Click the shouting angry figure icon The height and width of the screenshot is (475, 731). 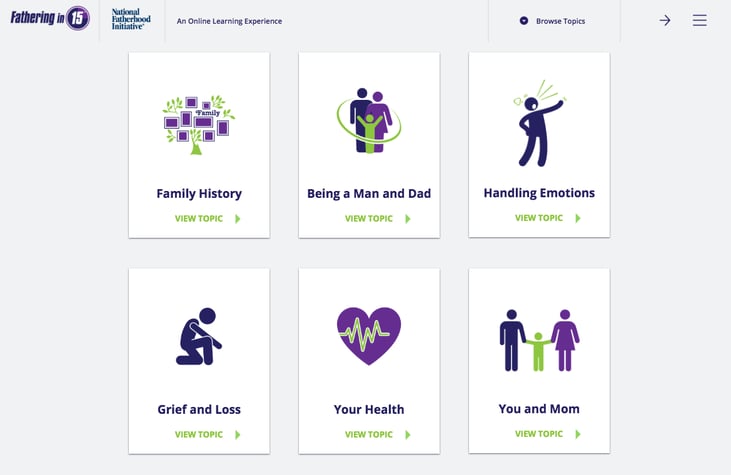click(x=539, y=123)
